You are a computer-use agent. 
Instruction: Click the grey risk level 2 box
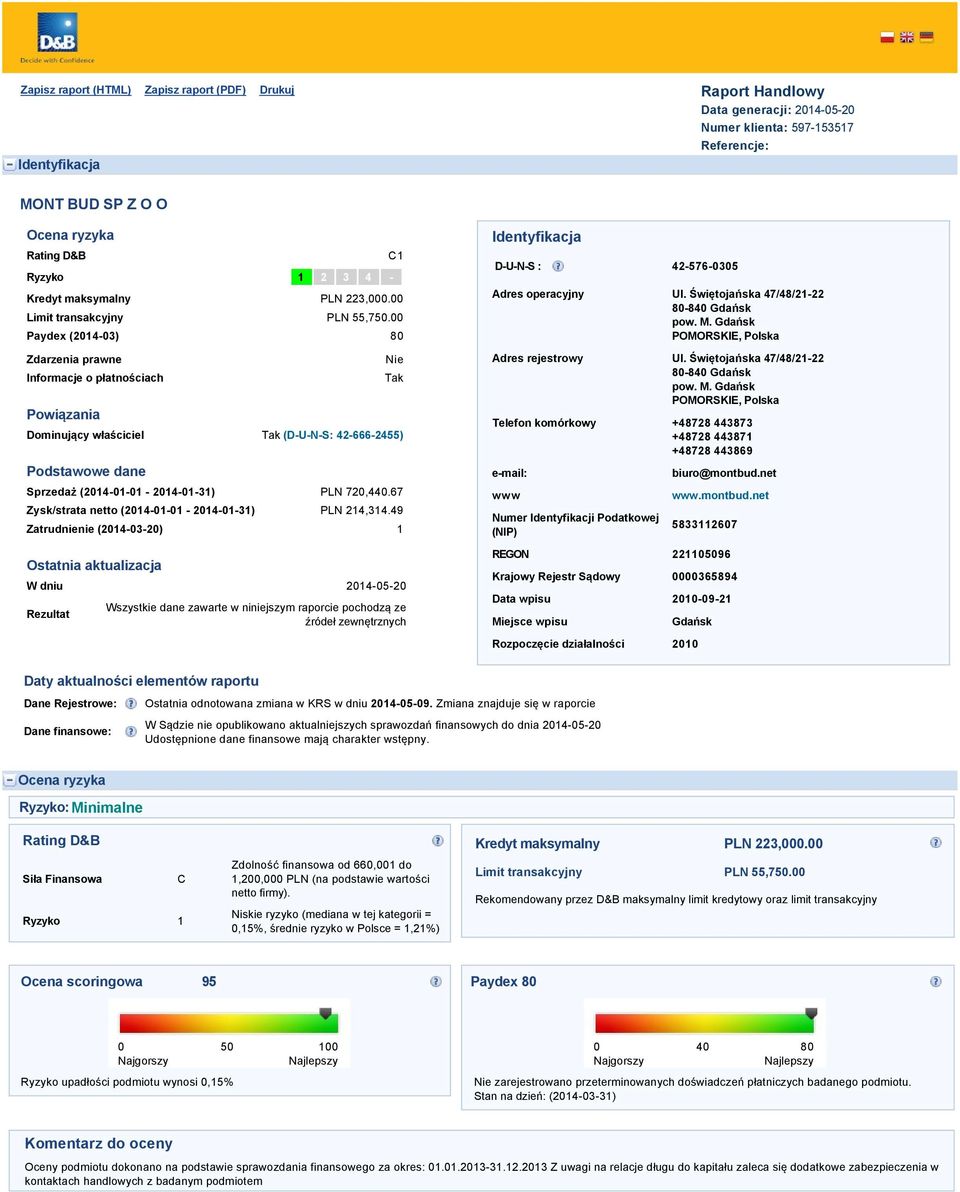click(324, 277)
